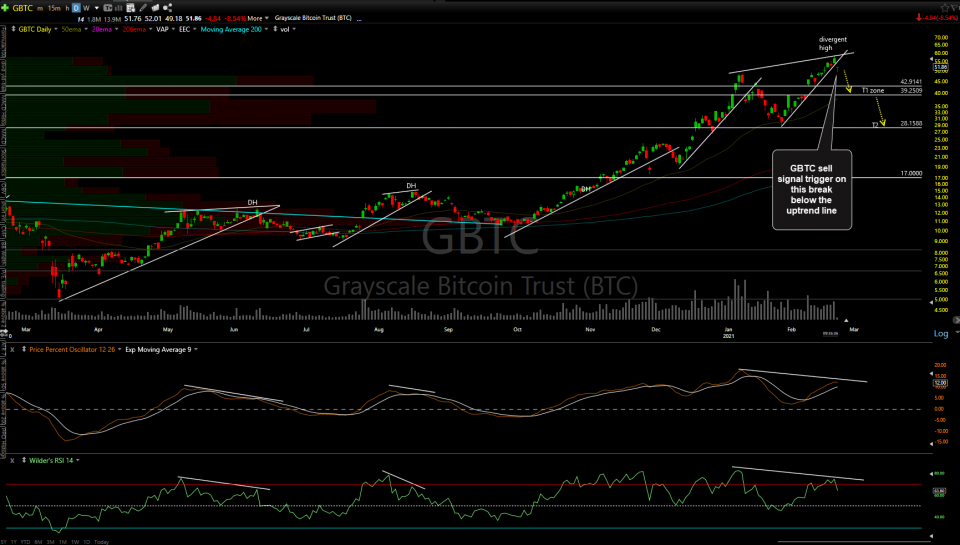Click the T1 zone annotation text
Viewport: 960px width, 545px height.
pos(873,91)
